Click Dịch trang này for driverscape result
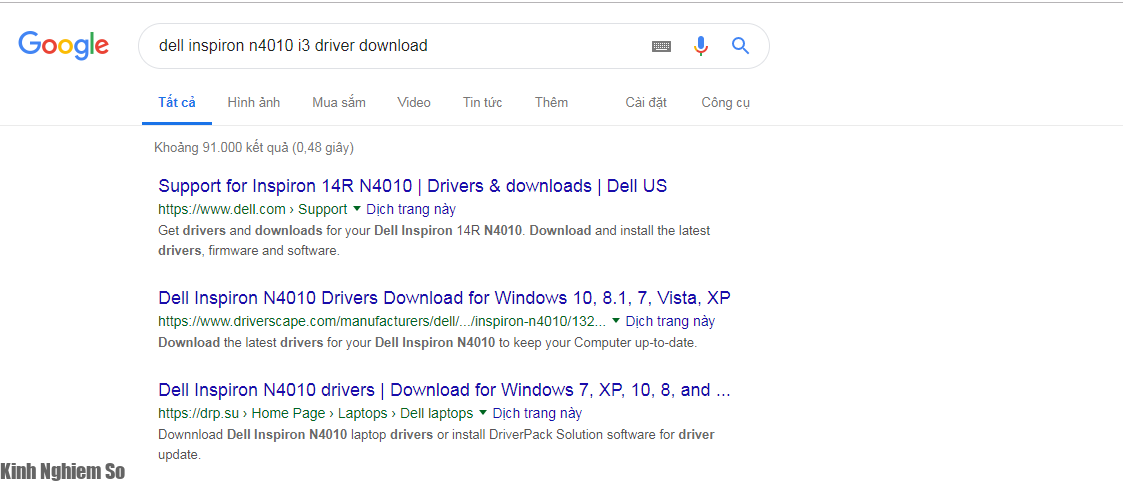The image size is (1123, 481). click(x=670, y=321)
